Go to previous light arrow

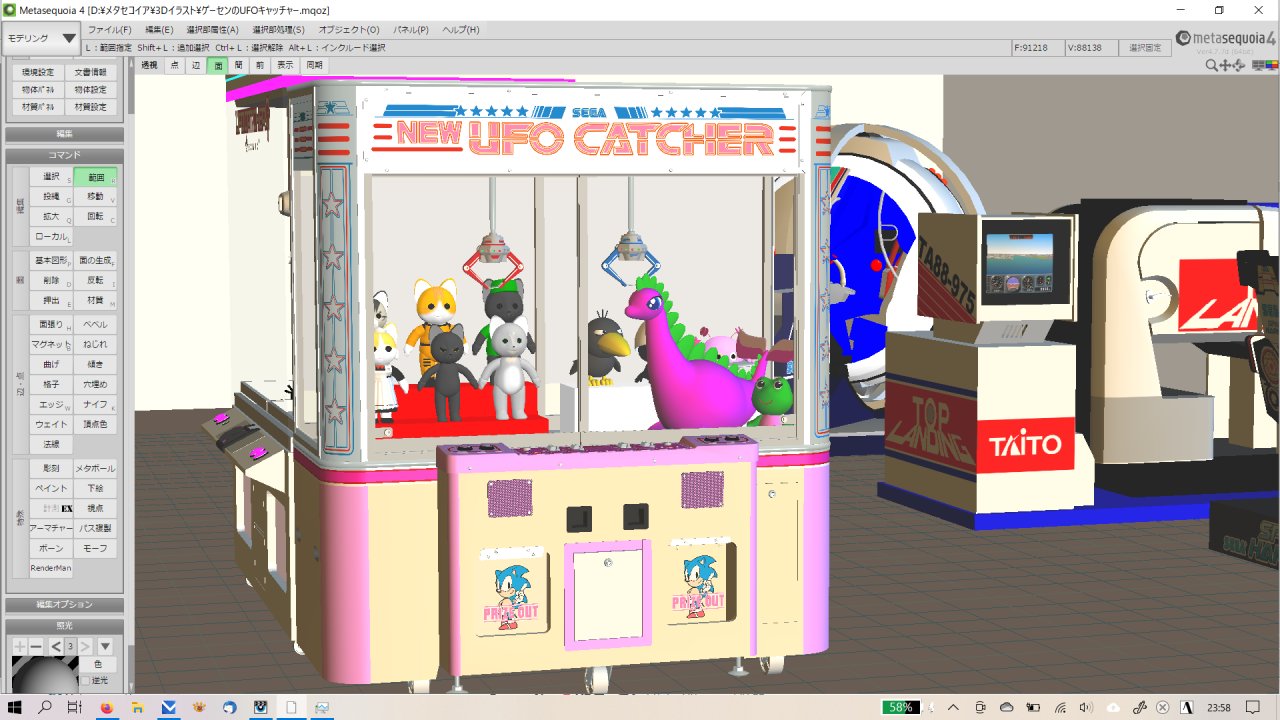[x=56, y=646]
